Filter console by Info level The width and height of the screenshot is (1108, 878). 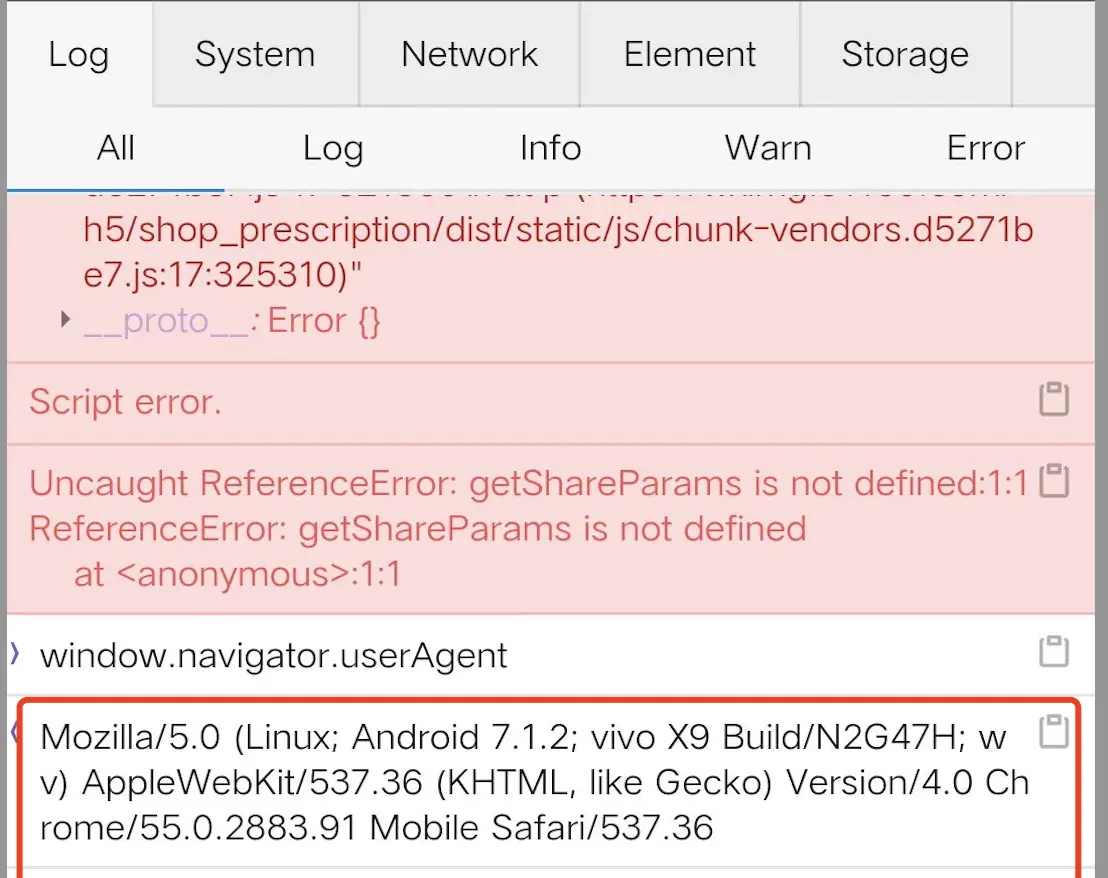550,149
